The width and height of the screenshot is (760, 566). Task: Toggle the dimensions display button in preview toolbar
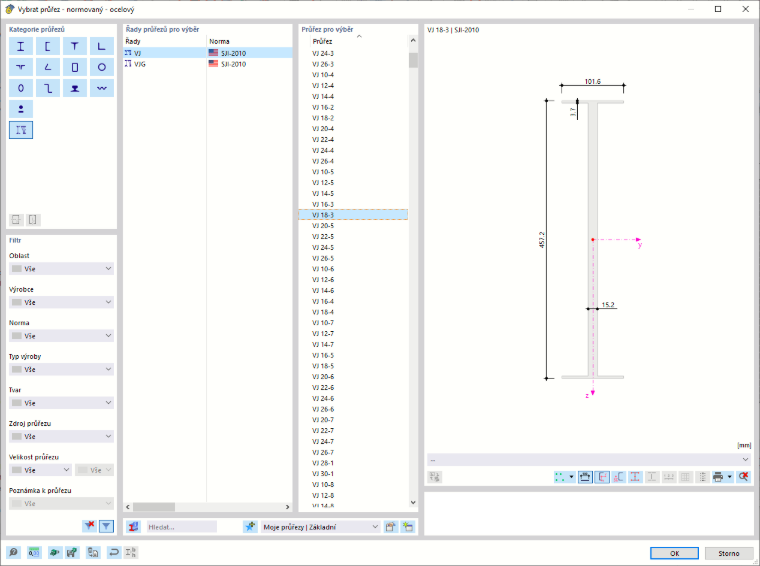click(585, 477)
